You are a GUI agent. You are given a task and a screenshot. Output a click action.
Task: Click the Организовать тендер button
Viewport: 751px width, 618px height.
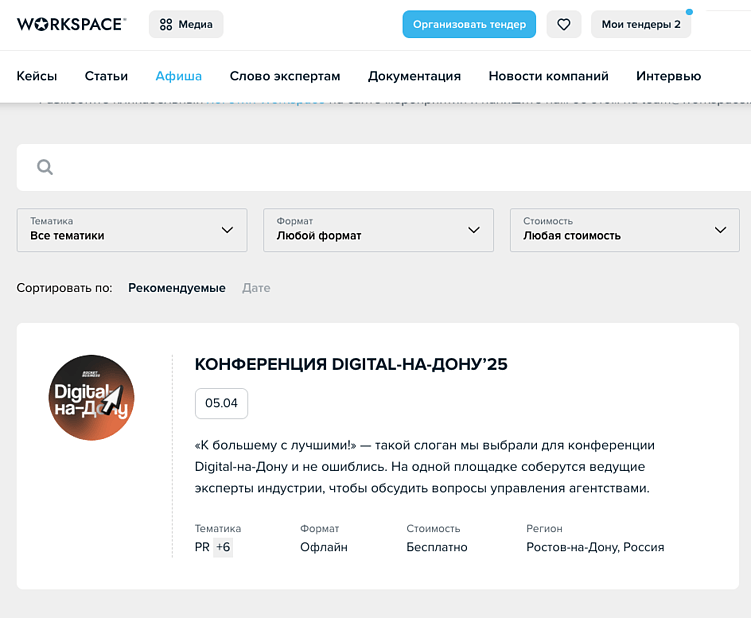pyautogui.click(x=469, y=24)
